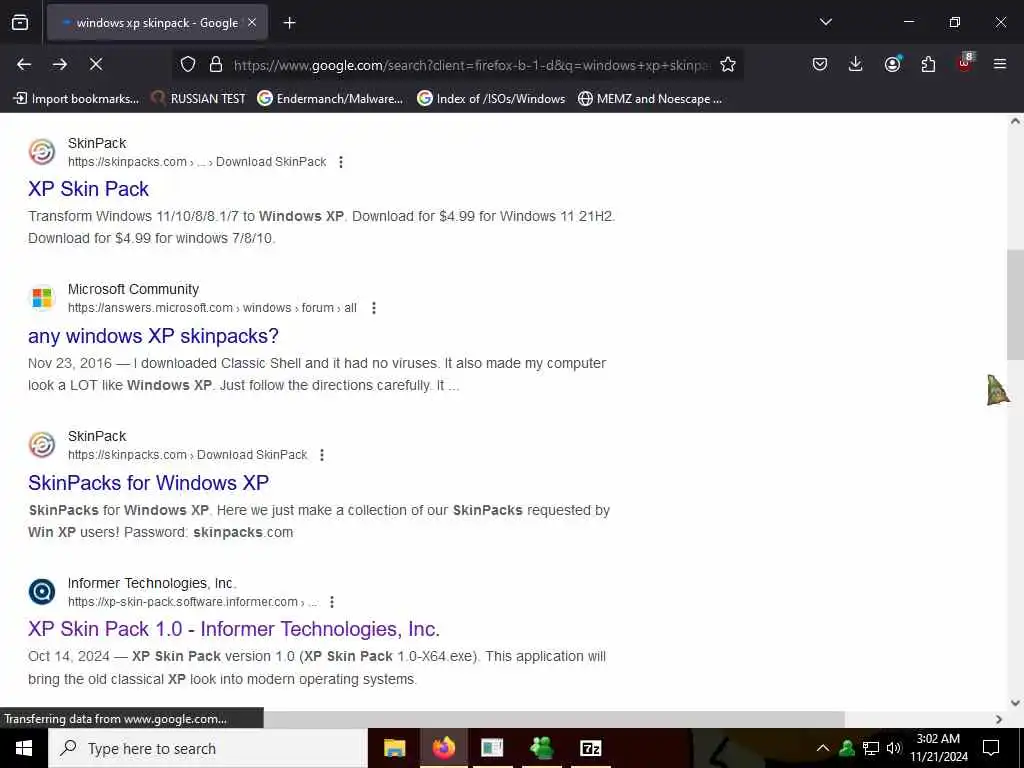Open volume control in tray
Viewport: 1024px width, 768px height.
click(x=893, y=748)
